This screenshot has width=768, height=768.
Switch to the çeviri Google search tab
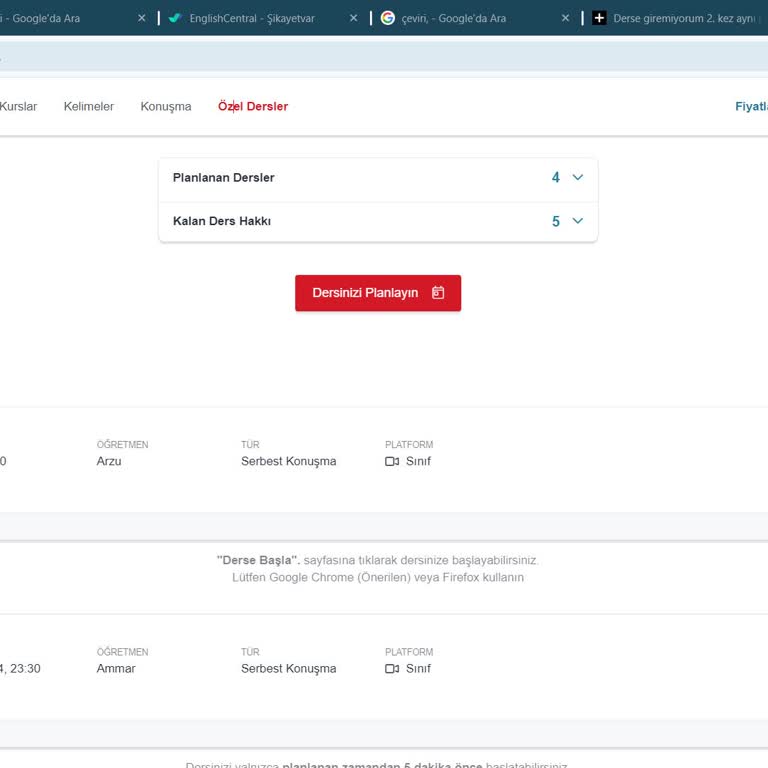coord(454,19)
